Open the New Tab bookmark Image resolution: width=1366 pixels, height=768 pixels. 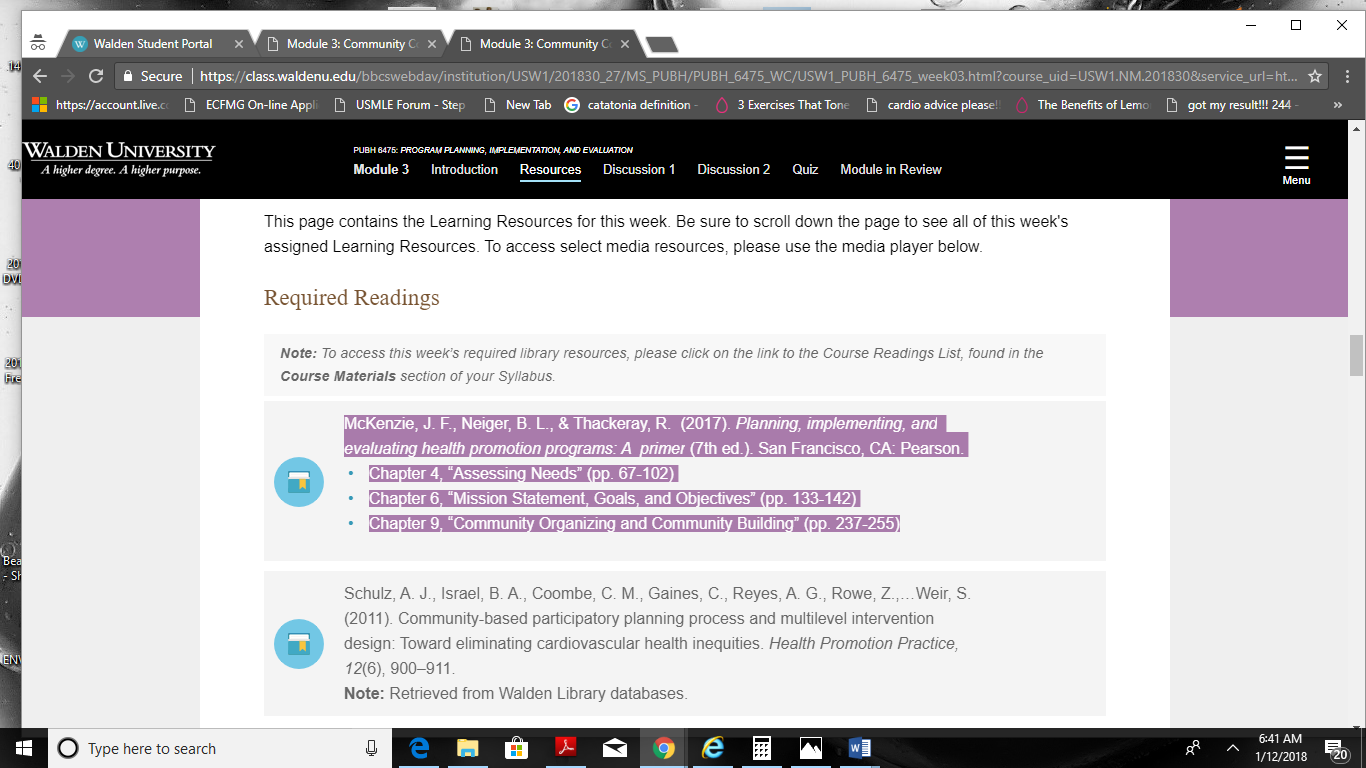(x=518, y=104)
